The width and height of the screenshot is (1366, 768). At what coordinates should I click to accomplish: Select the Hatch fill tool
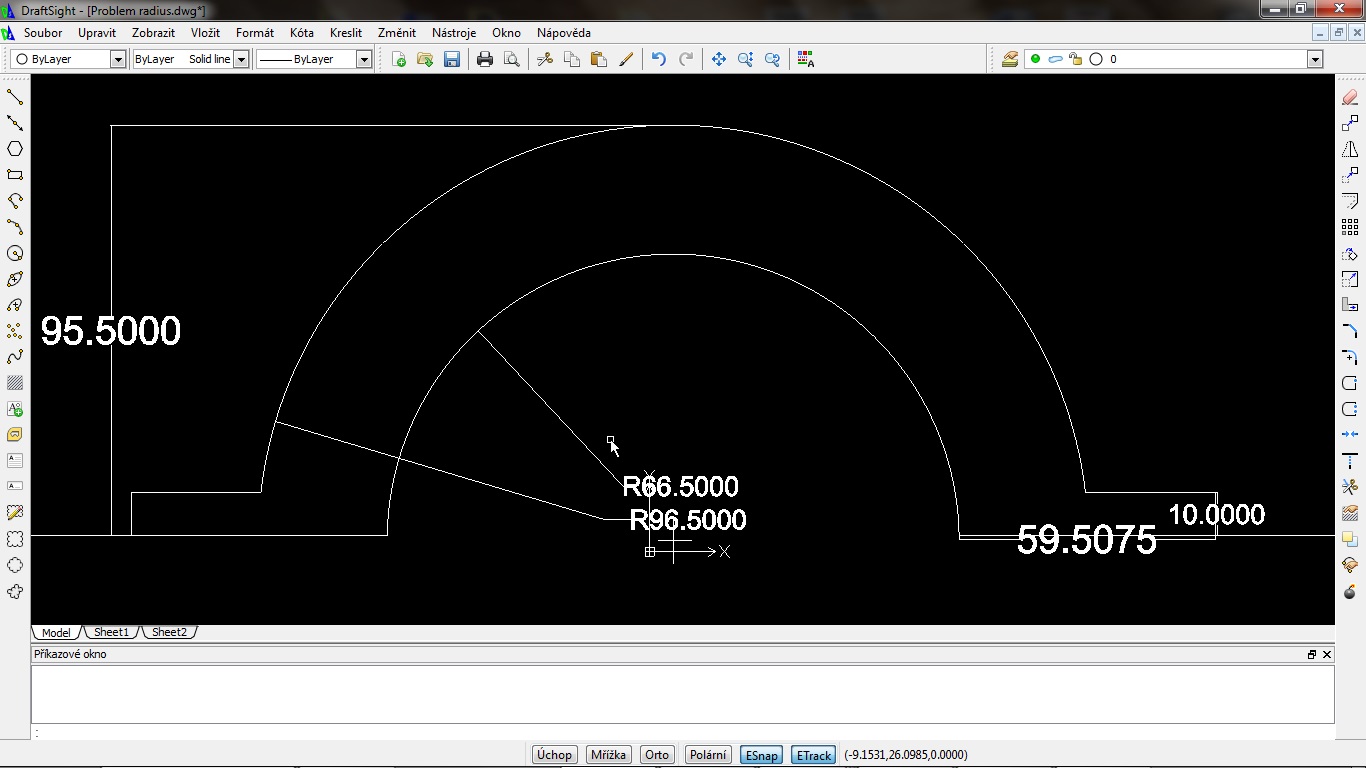point(15,383)
